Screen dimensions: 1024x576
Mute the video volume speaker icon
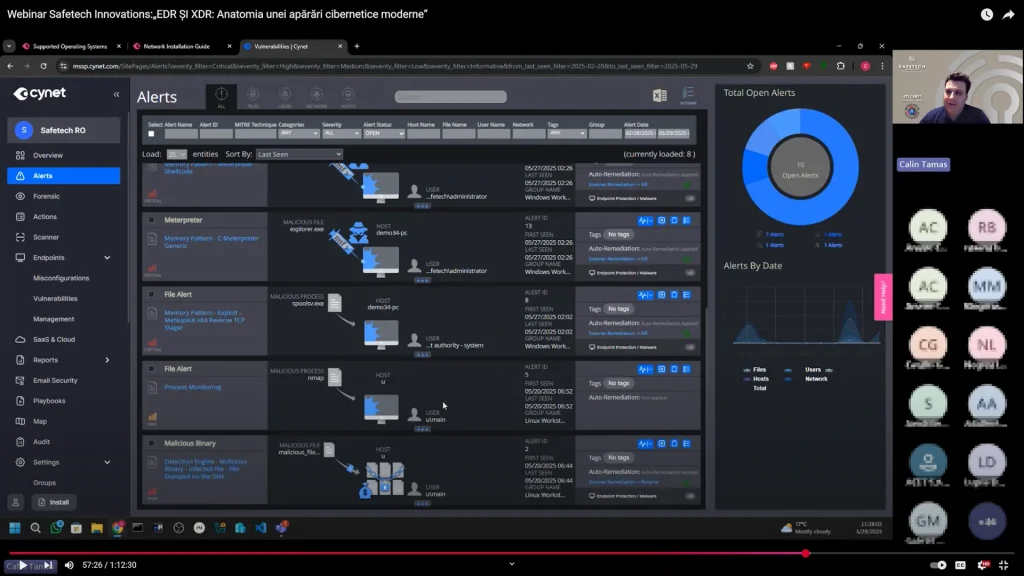(x=69, y=565)
